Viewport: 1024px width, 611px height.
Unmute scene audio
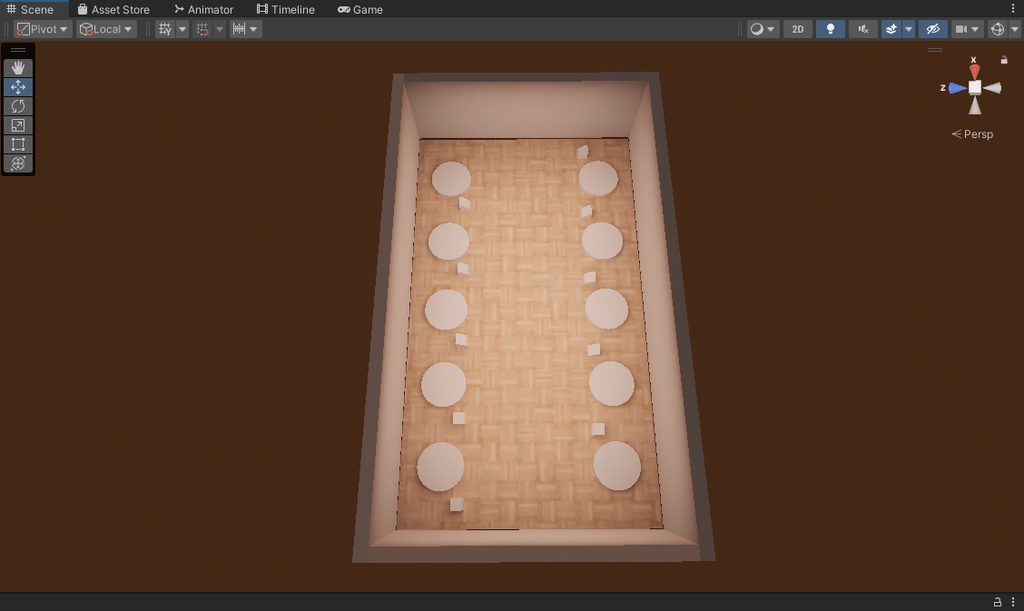[862, 29]
